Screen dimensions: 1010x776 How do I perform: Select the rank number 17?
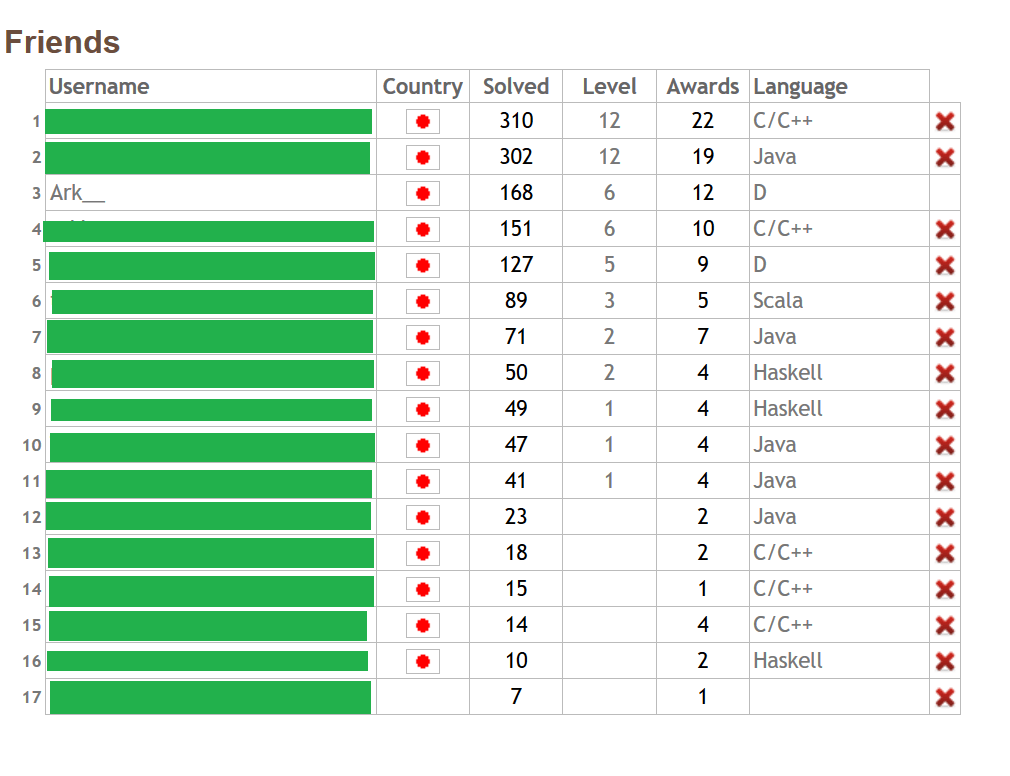click(x=32, y=697)
